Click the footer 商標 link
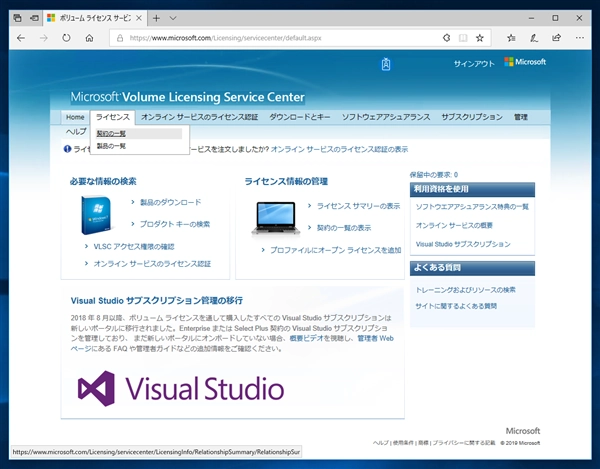Screen dimensions: 600x469 (x=423, y=443)
